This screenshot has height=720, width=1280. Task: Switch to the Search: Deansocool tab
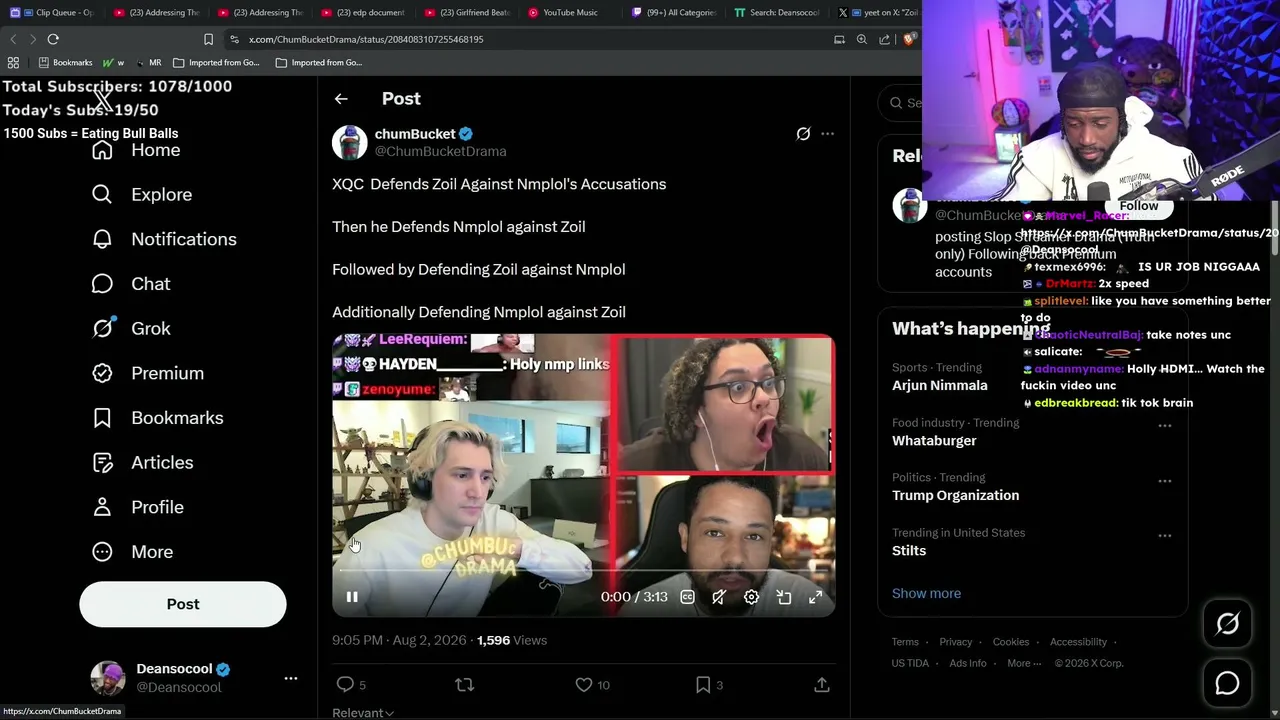(x=777, y=13)
